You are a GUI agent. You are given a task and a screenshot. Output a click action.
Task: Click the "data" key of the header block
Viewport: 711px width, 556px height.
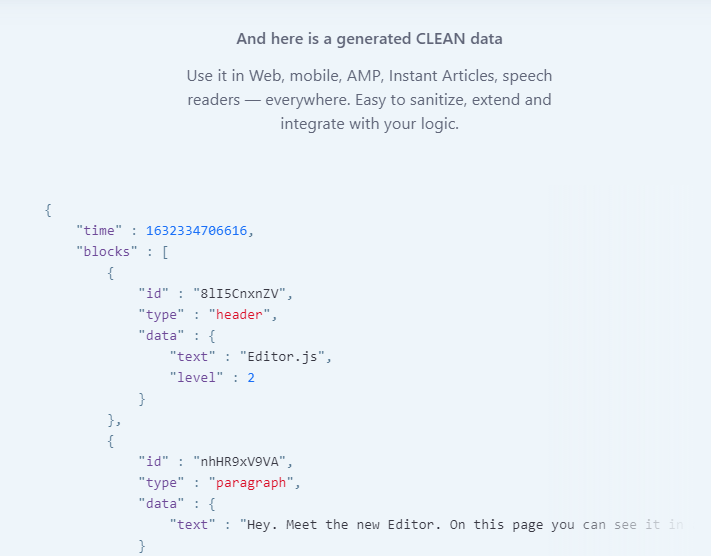point(161,336)
